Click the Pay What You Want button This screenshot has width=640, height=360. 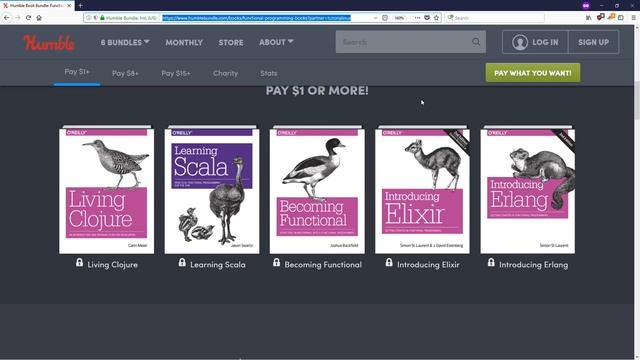(x=533, y=73)
